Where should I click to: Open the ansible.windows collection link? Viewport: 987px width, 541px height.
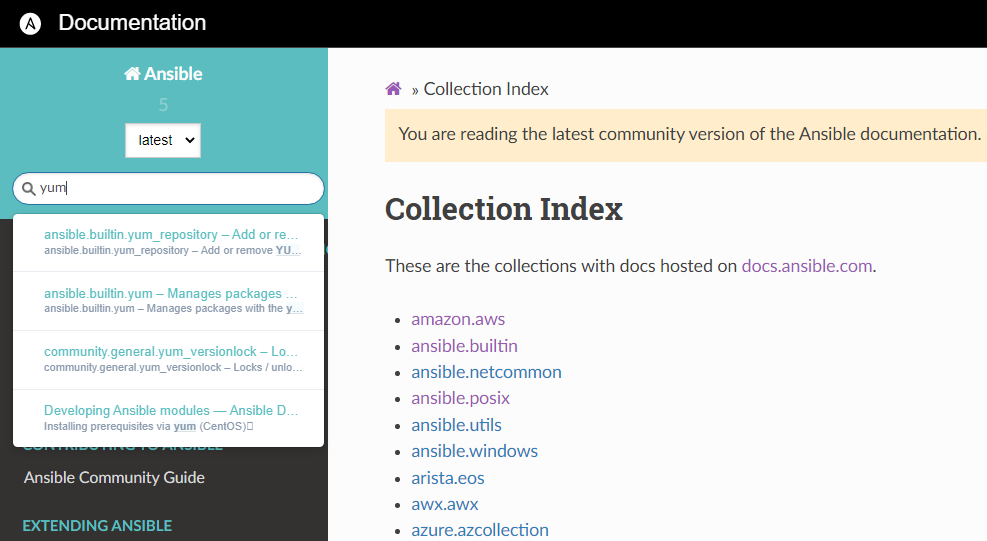(x=474, y=451)
